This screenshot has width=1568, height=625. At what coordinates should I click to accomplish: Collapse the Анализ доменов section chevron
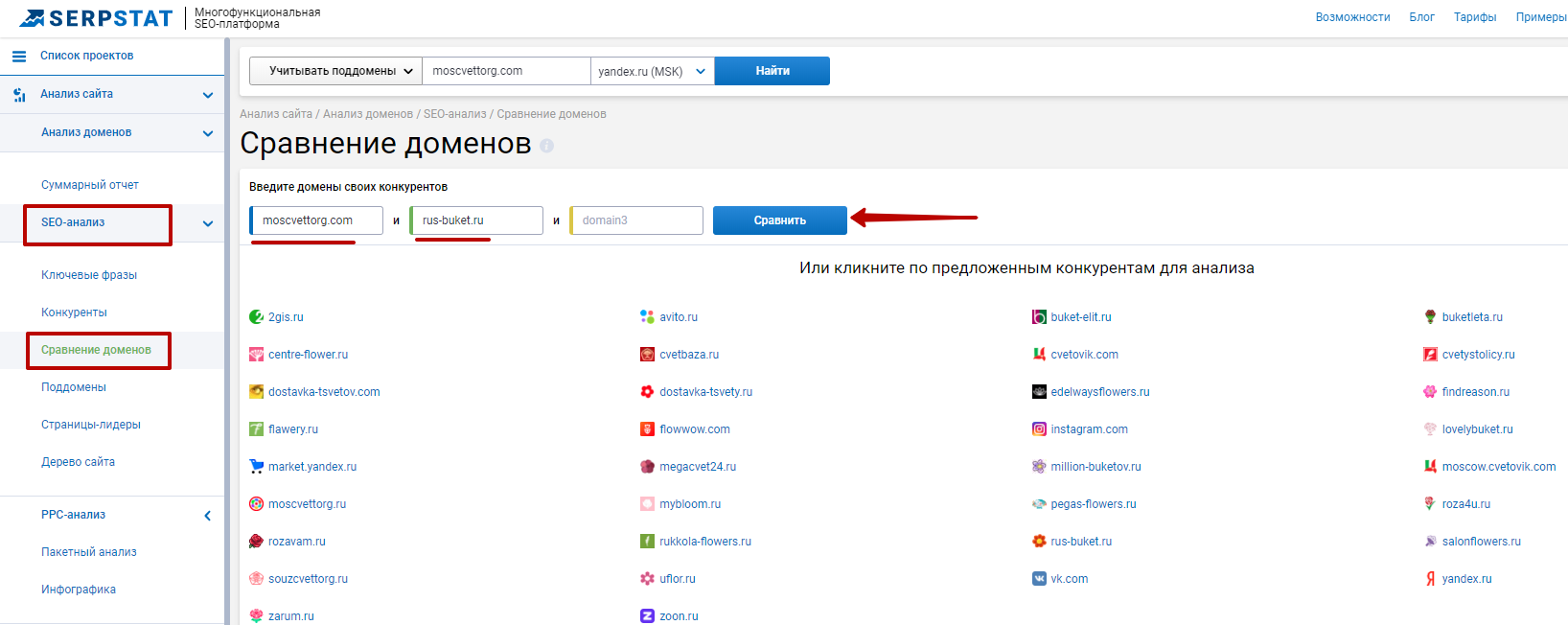click(x=208, y=133)
